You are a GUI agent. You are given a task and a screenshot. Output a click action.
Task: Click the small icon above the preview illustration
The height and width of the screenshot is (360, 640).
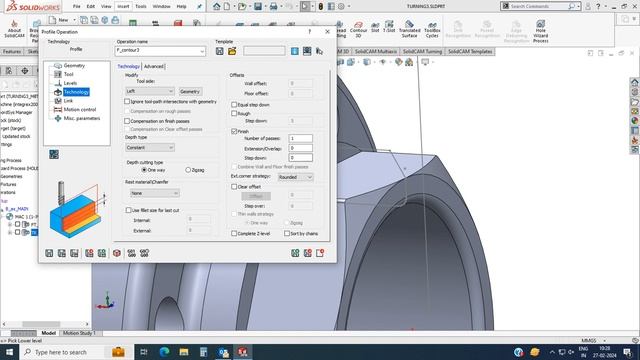pos(54,154)
